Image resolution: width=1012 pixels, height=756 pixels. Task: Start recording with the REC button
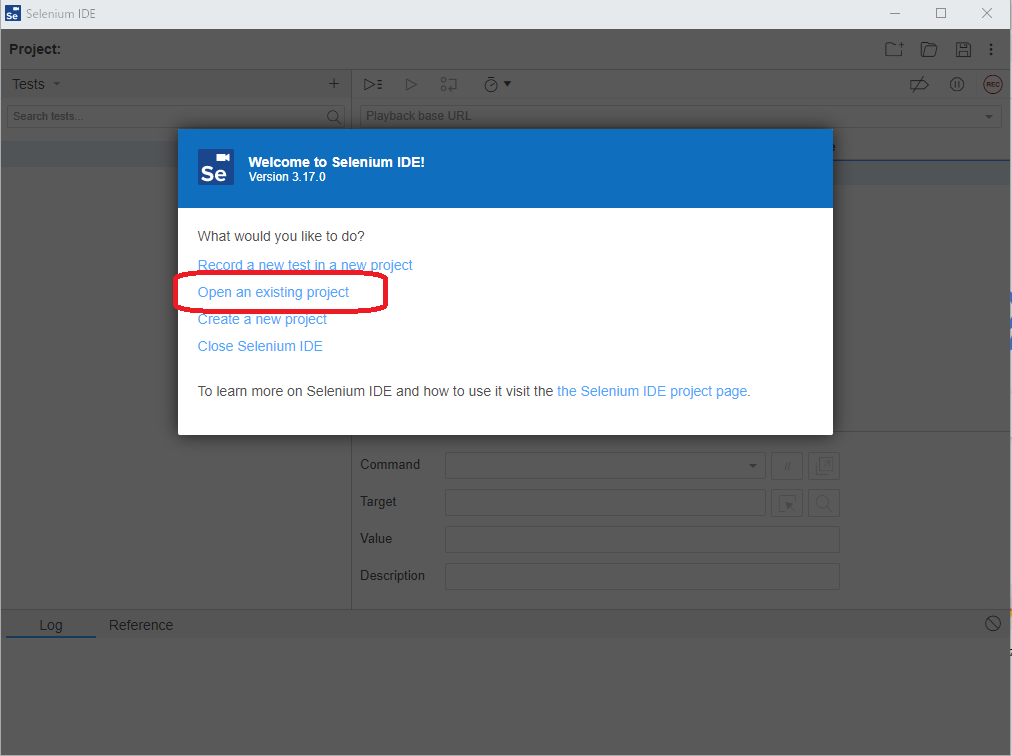[x=993, y=84]
